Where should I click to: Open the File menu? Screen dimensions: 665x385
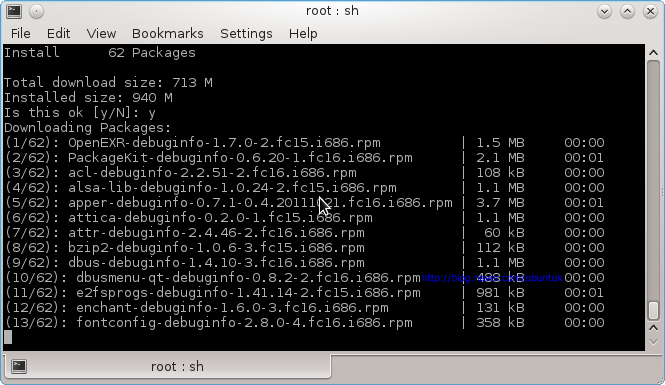20,33
